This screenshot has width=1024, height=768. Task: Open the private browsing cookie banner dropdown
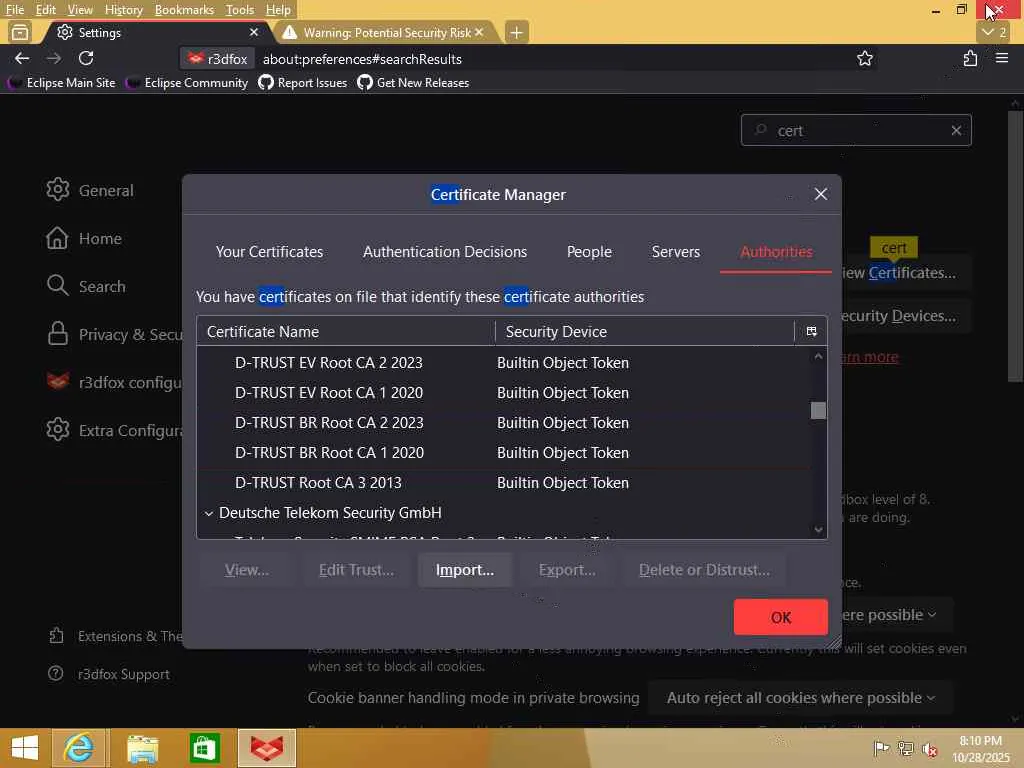[x=801, y=697]
